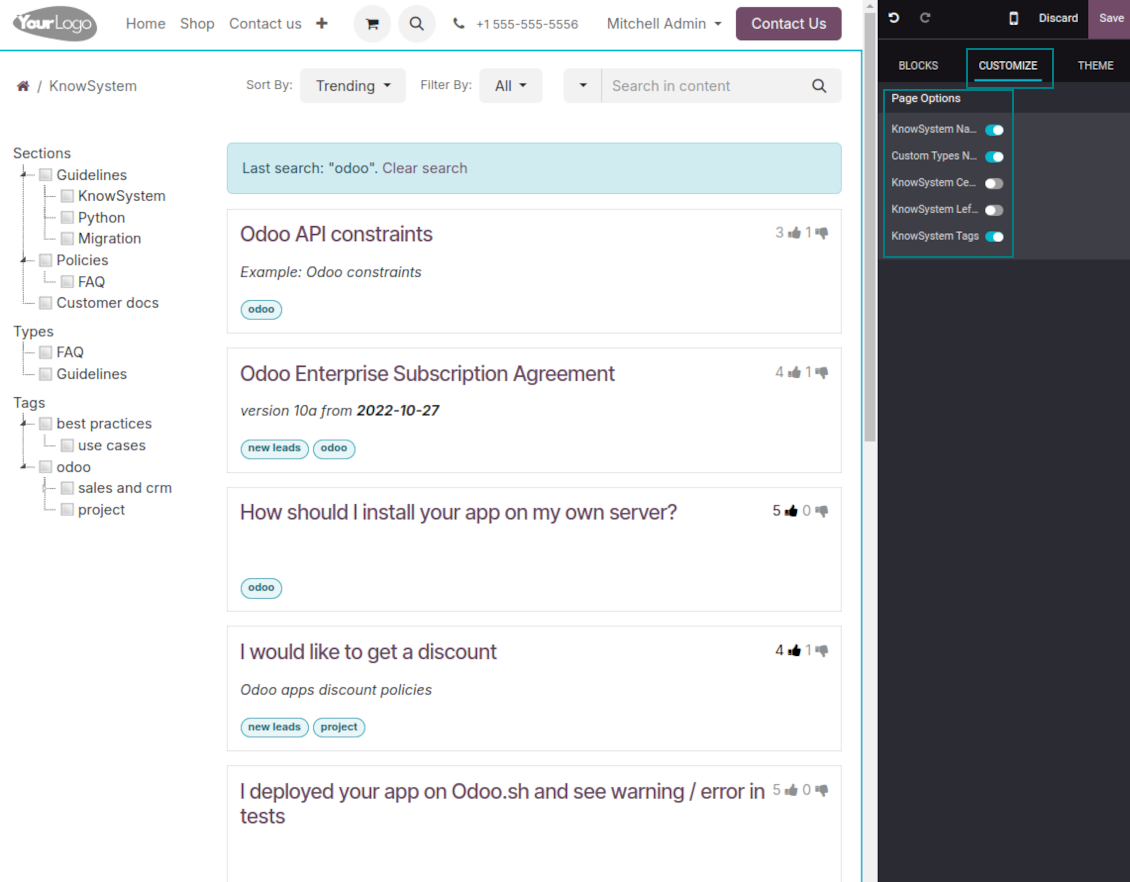Enable the KnowSystem Ce... toggle
Image resolution: width=1130 pixels, height=882 pixels.
click(994, 184)
